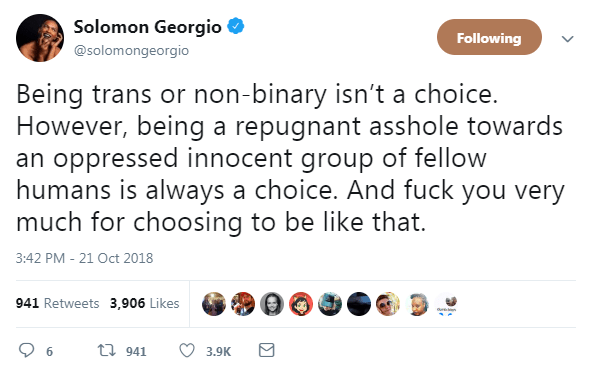The width and height of the screenshot is (611, 369).
Task: Send tweet via the envelope message icon
Action: point(267,350)
